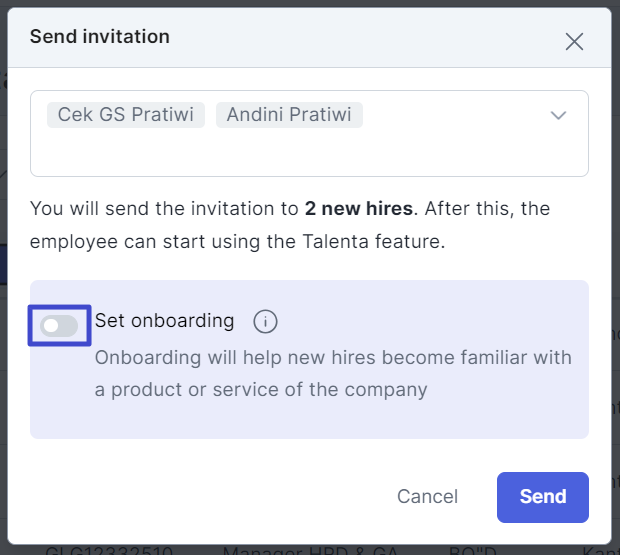Image resolution: width=620 pixels, height=555 pixels.
Task: Click the onboarding description paragraph
Action: coord(333,374)
